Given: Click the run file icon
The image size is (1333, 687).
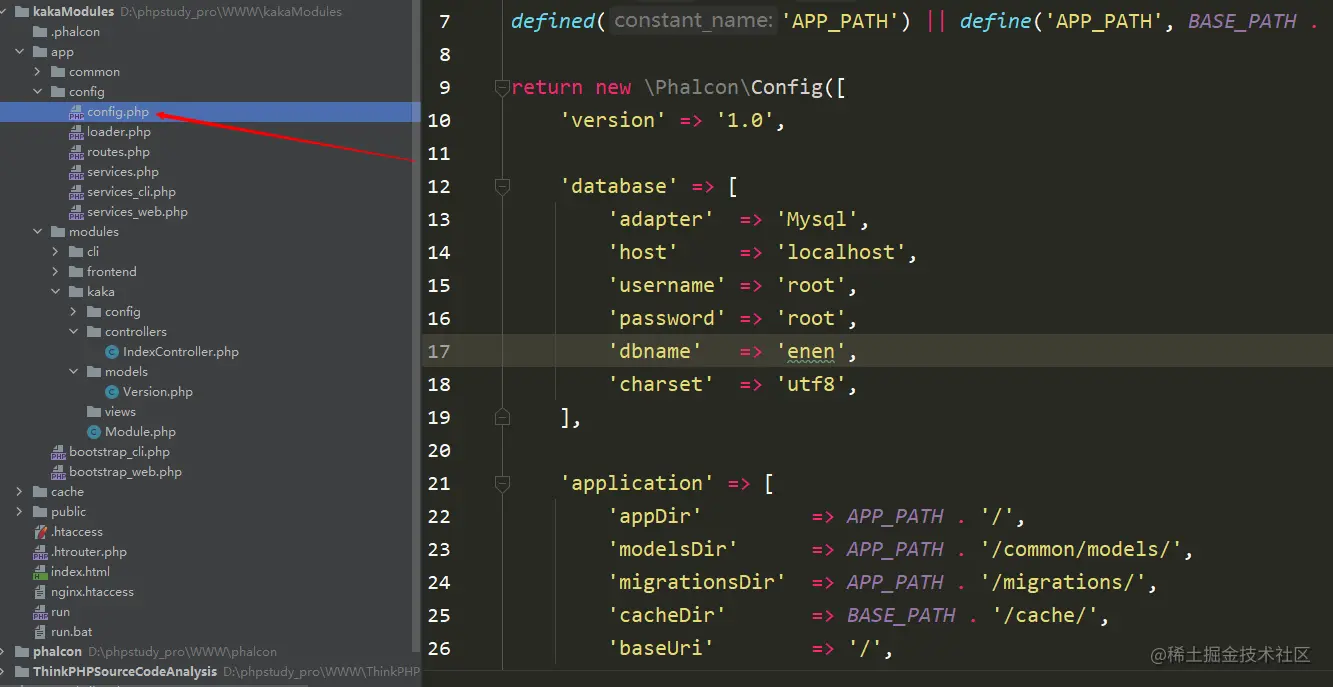Looking at the screenshot, I should (x=40, y=612).
